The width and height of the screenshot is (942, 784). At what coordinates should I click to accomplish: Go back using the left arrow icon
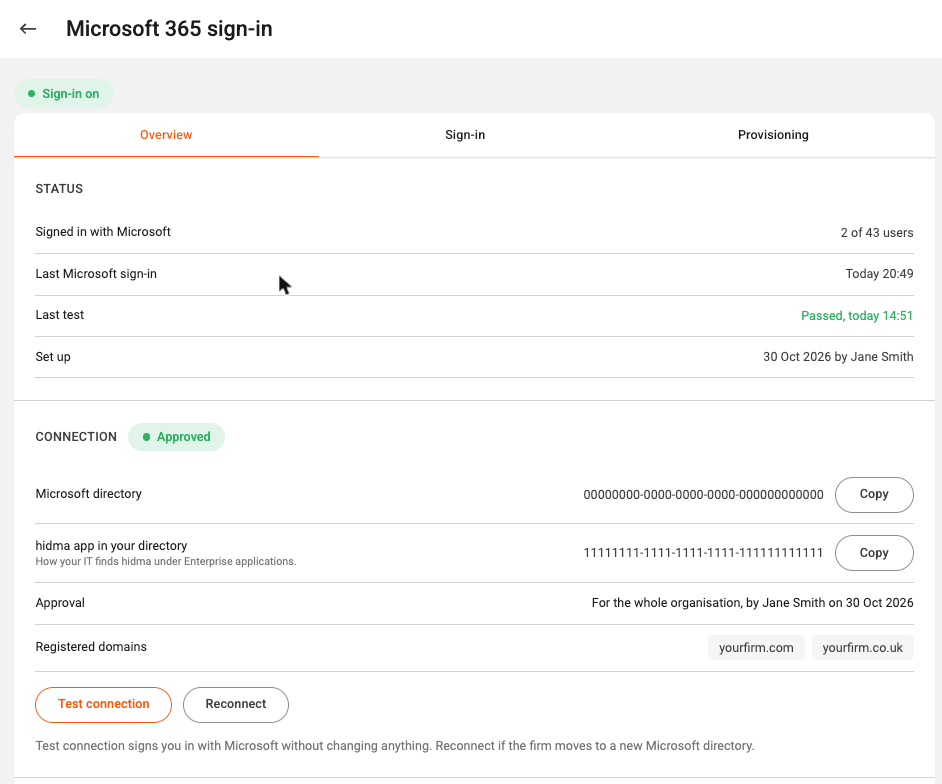(28, 28)
